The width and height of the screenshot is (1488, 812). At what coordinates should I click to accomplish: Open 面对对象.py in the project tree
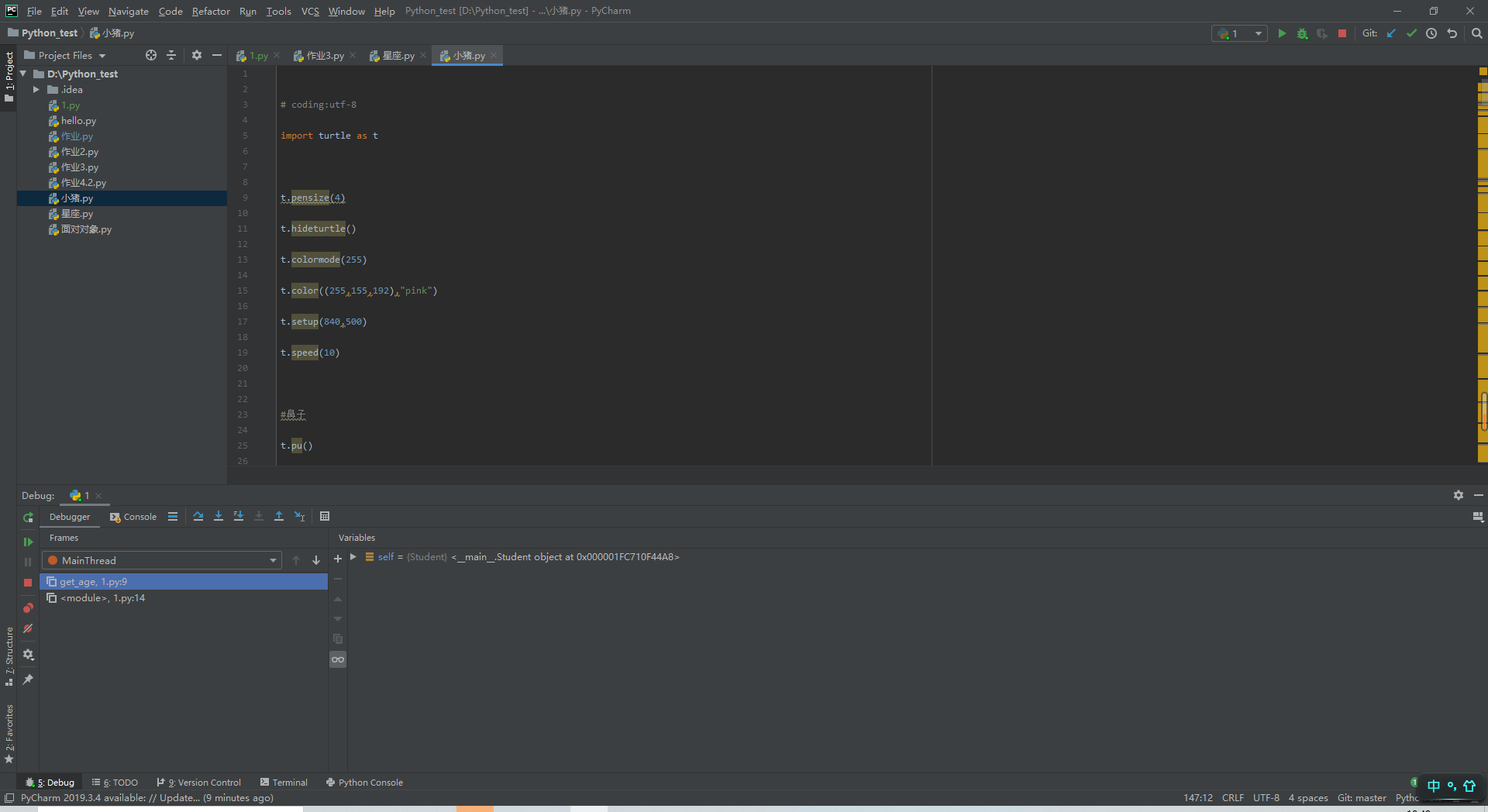86,229
